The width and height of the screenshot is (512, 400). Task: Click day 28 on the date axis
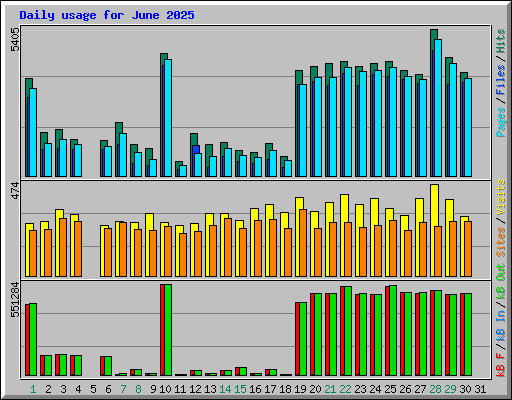(435, 389)
